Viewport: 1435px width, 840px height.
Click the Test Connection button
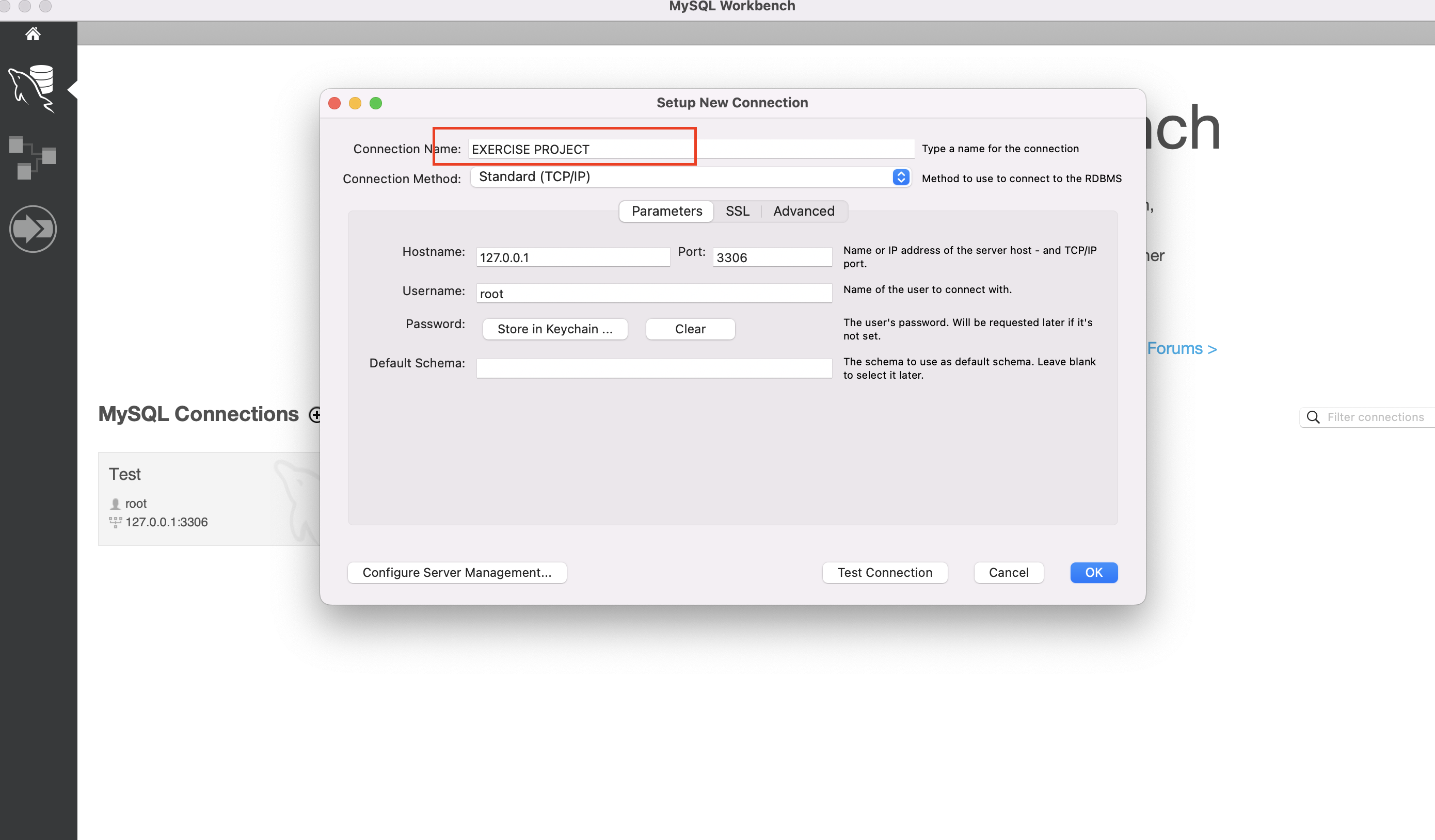(x=884, y=573)
